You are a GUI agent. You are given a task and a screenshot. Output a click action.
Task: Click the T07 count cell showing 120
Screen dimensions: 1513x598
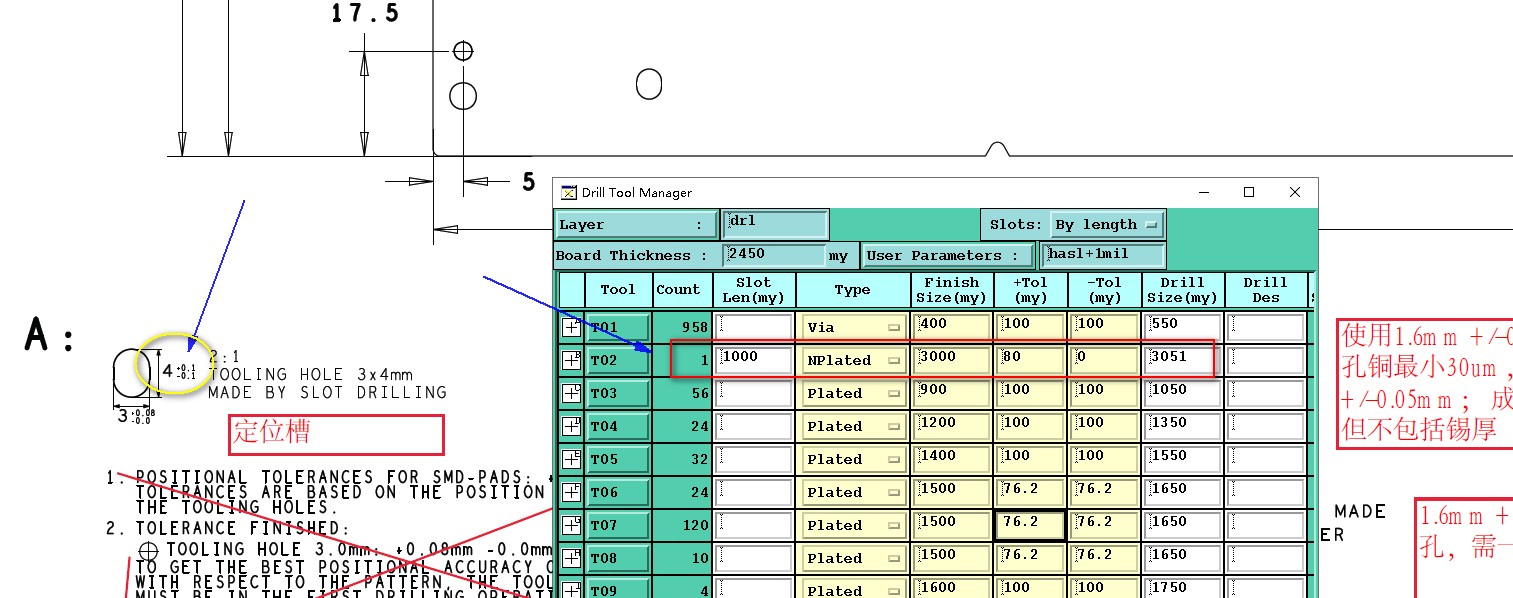tap(682, 525)
